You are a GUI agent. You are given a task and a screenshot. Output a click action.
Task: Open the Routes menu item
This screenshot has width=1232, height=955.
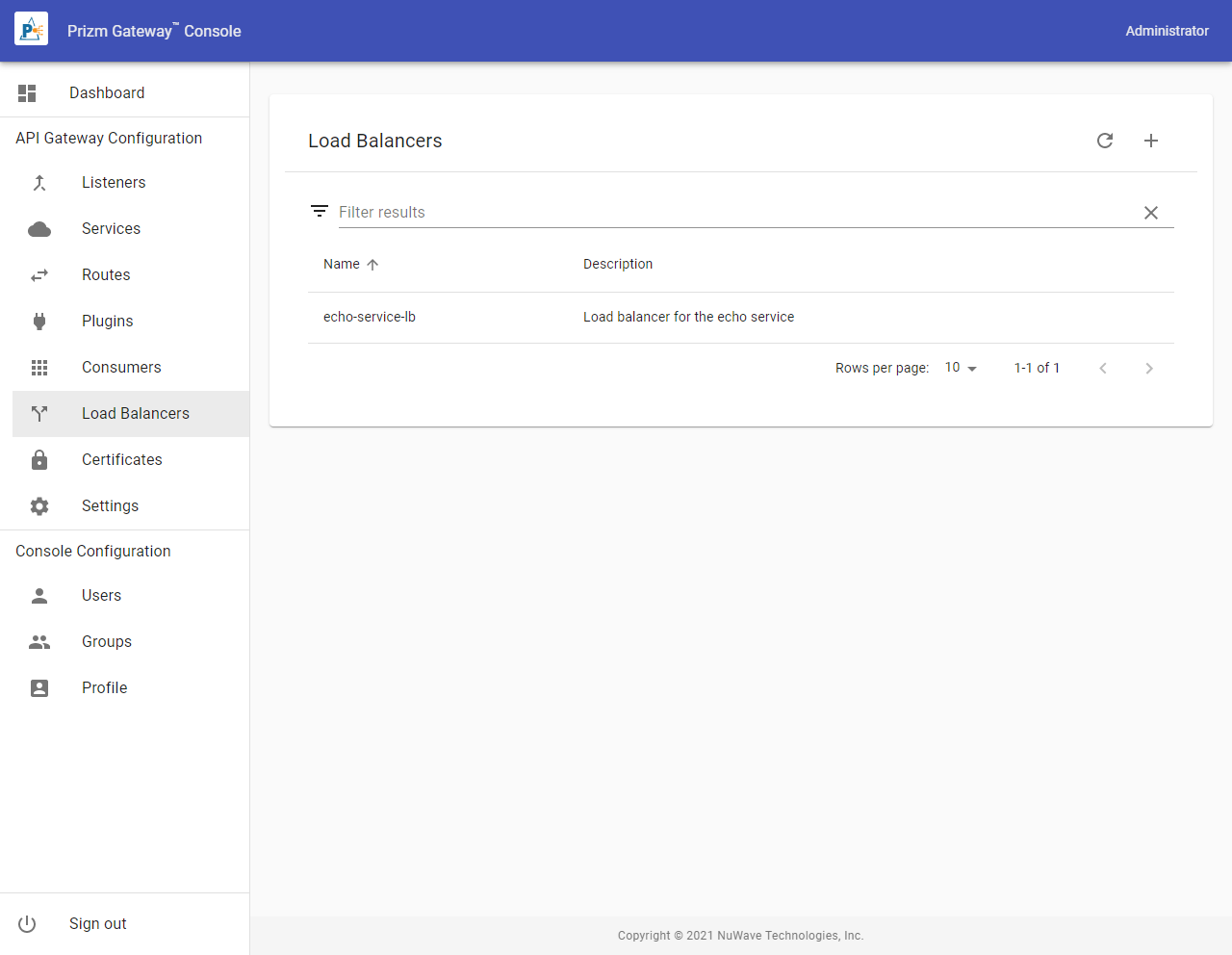[x=106, y=275]
